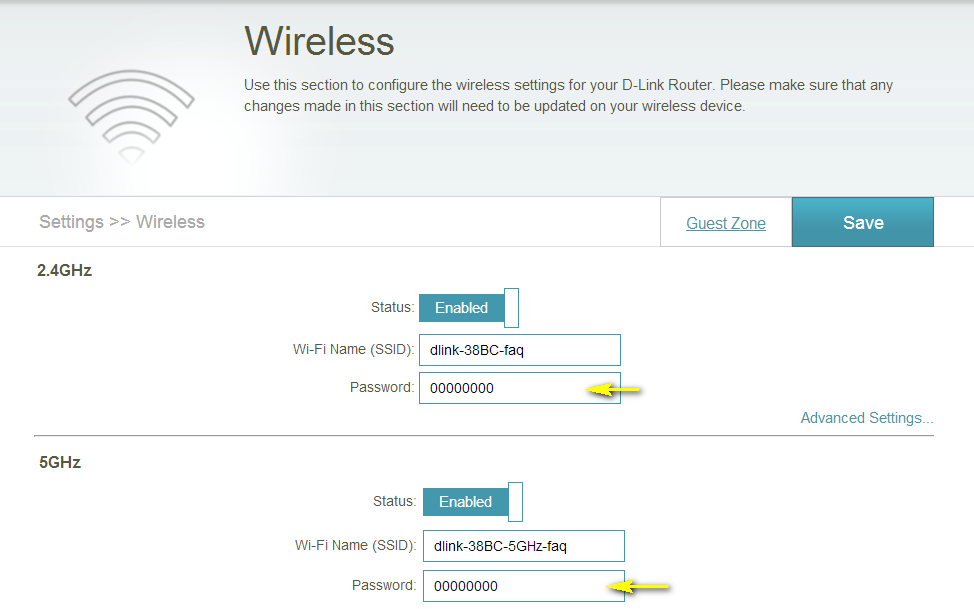Screen dimensions: 974x609
Task: Select Wireless in the breadcrumb path
Action: coord(170,222)
